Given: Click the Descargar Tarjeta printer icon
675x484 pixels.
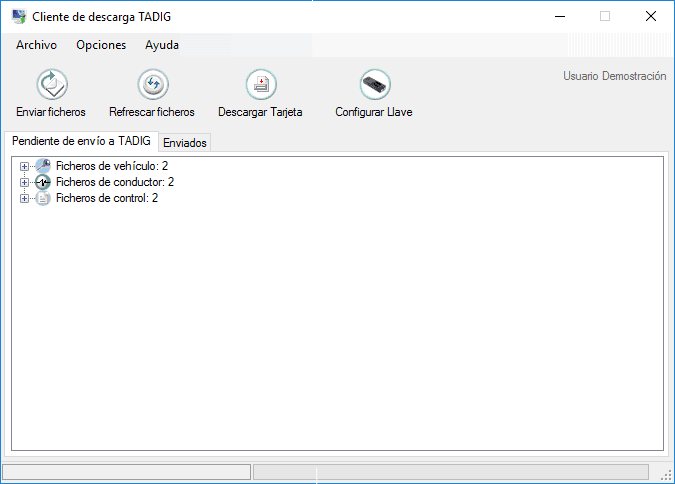Looking at the screenshot, I should 261,84.
